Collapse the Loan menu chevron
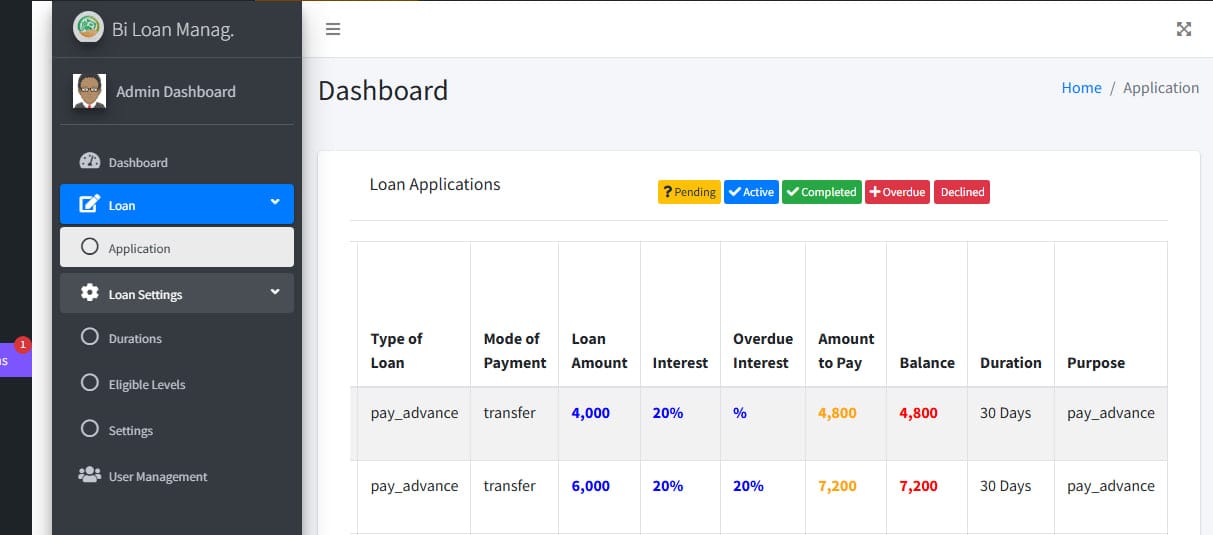 coord(275,203)
